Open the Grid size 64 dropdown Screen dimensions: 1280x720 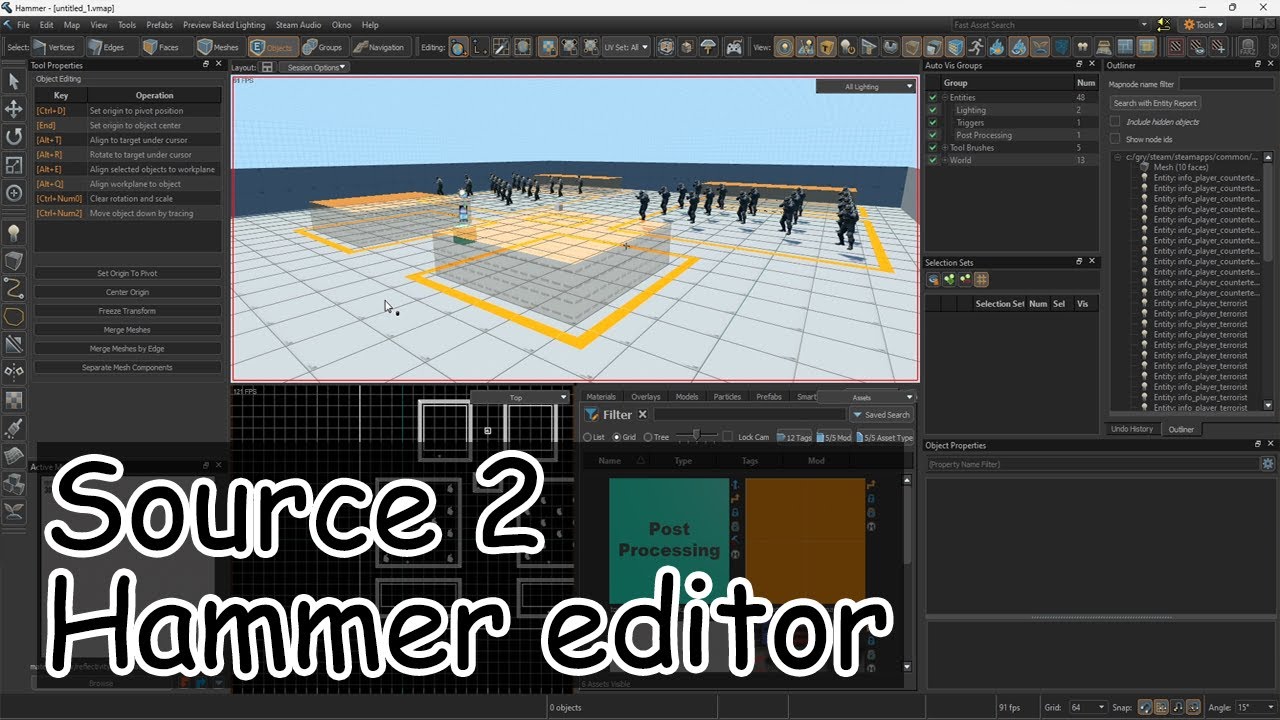(1088, 707)
